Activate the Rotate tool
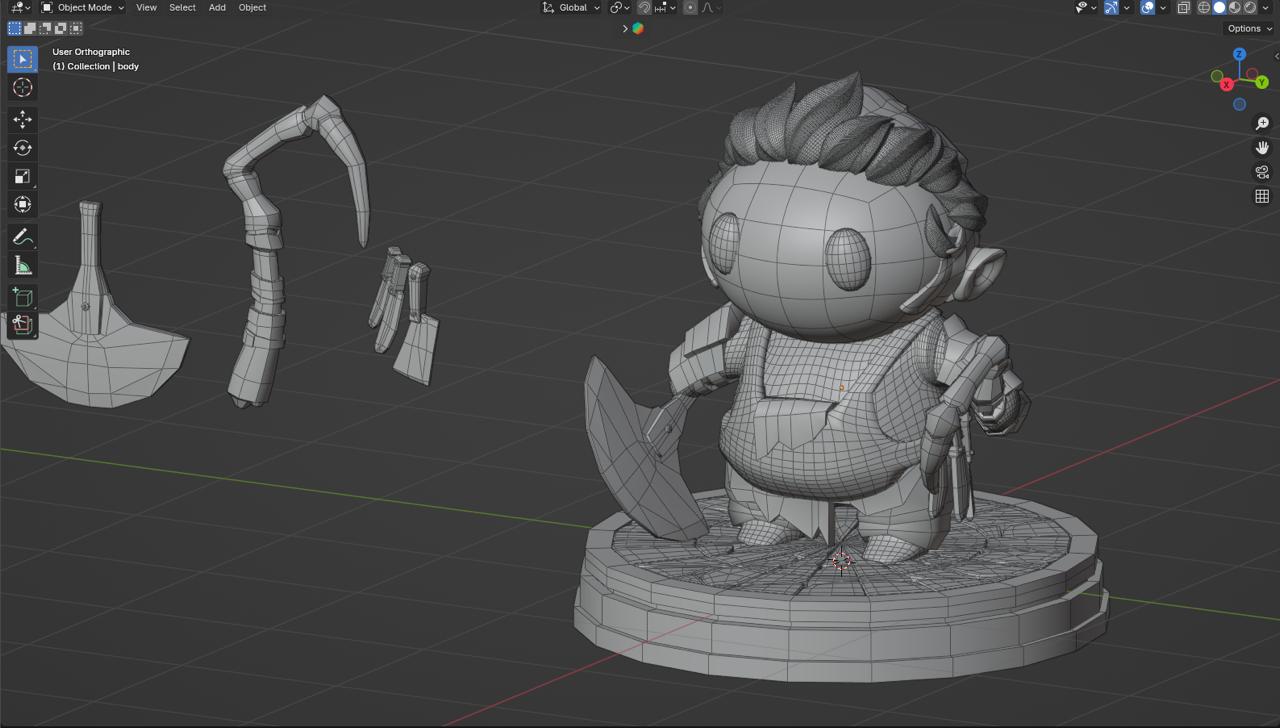The width and height of the screenshot is (1280, 728). (22, 148)
